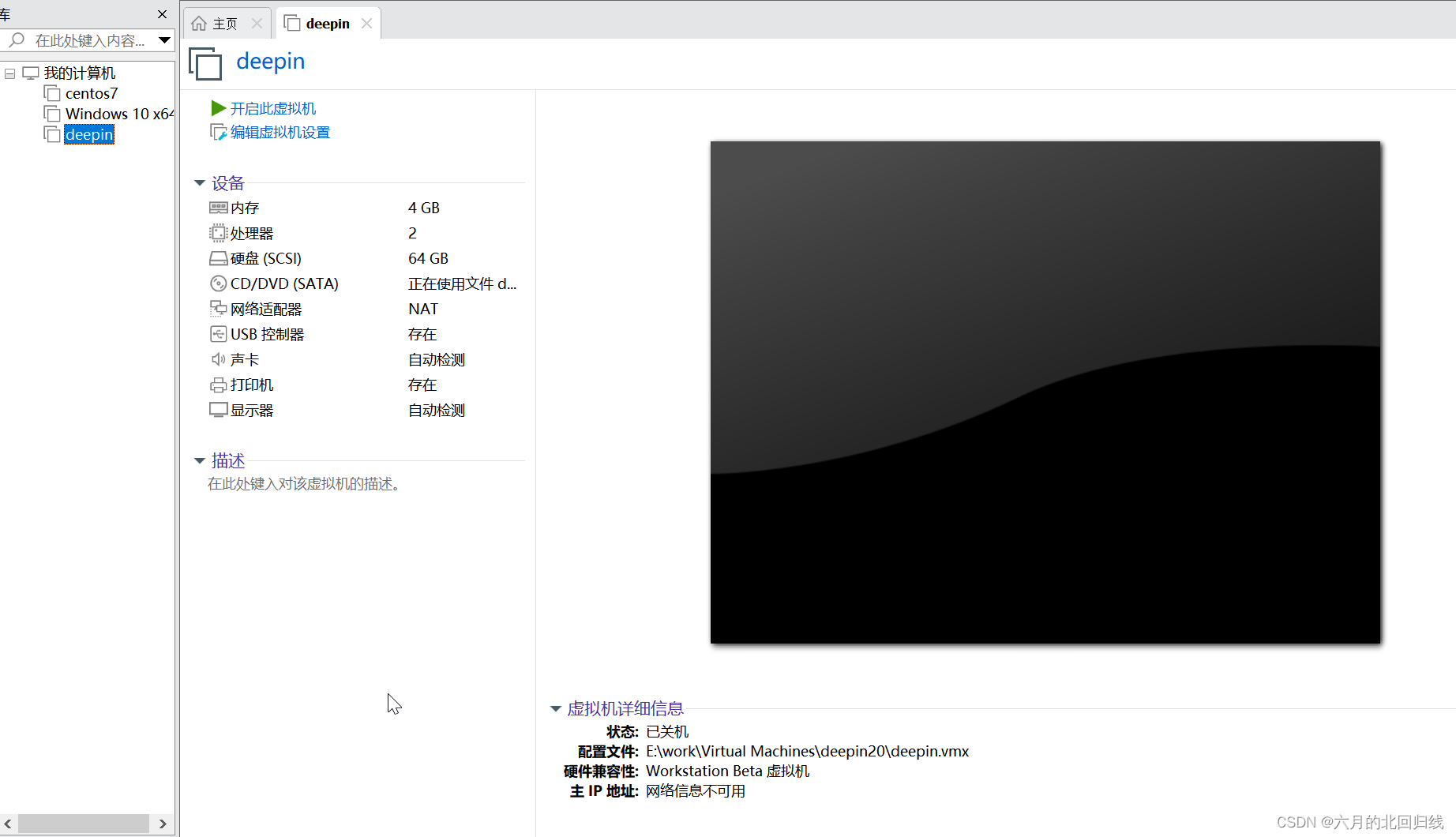Open the library search filter dropdown arrow
Image resolution: width=1456 pixels, height=837 pixels.
(164, 39)
